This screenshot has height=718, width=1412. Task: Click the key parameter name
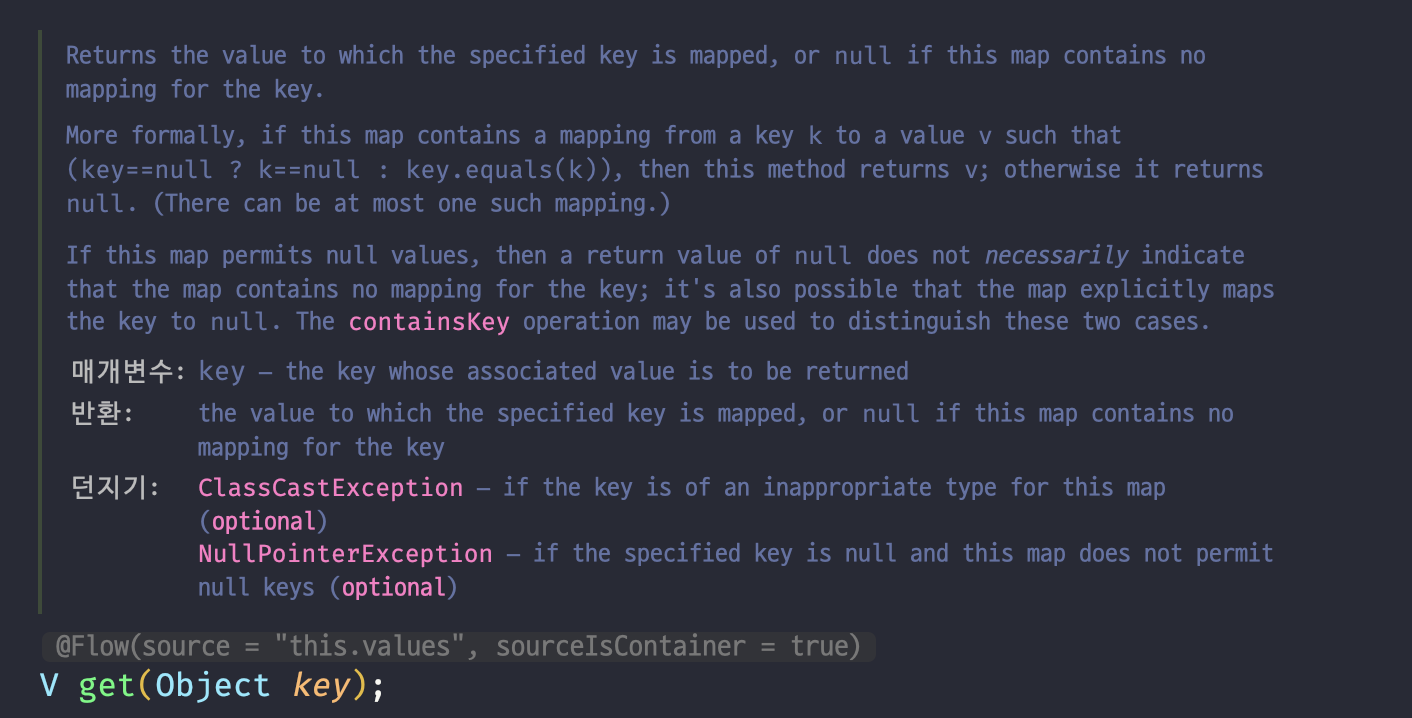click(x=321, y=687)
